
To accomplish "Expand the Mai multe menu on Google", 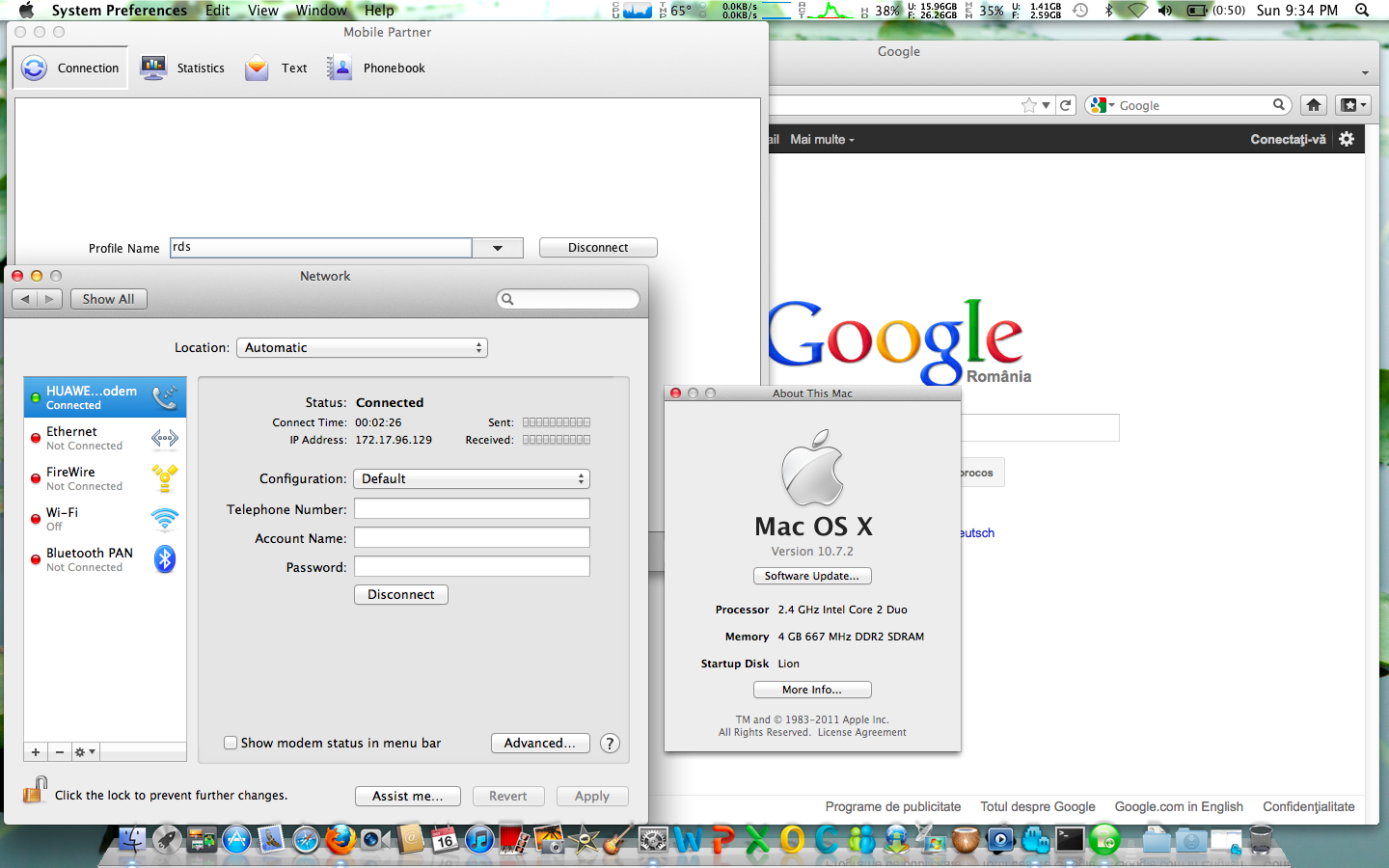I will pyautogui.click(x=822, y=139).
